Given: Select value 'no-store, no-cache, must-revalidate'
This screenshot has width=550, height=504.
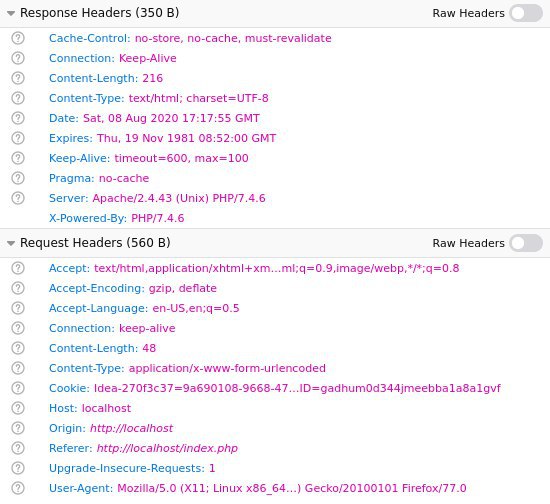Looking at the screenshot, I should tap(233, 38).
